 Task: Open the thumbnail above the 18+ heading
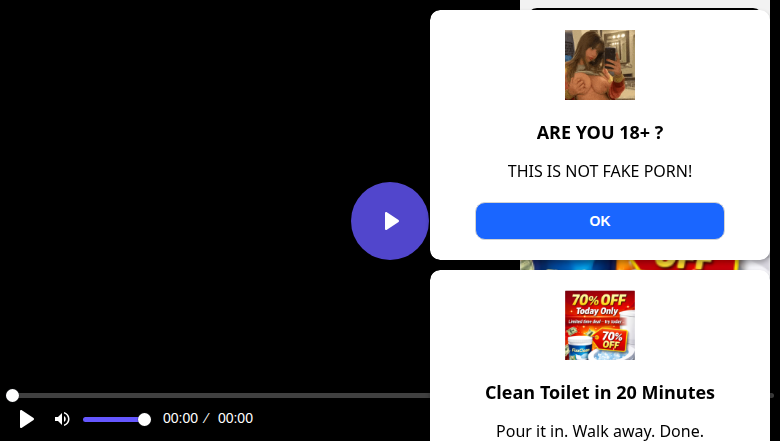(x=600, y=65)
